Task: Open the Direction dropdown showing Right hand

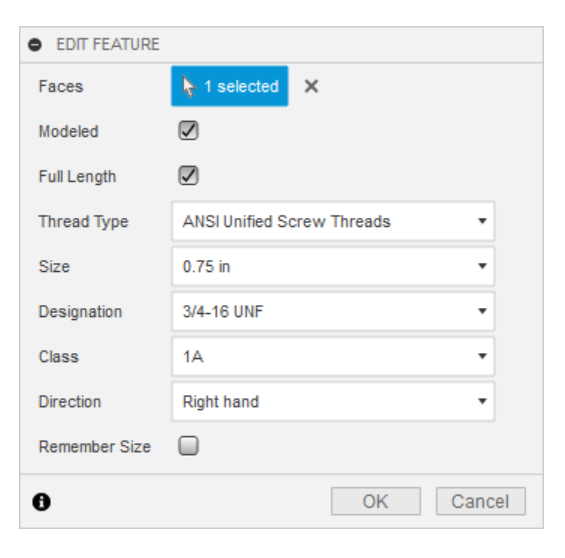Action: click(333, 401)
